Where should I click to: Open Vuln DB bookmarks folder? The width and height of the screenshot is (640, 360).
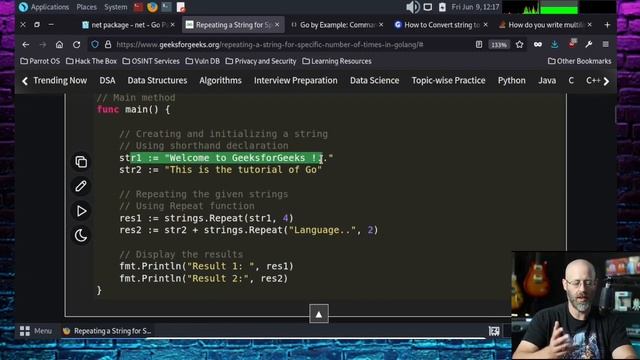[203, 61]
